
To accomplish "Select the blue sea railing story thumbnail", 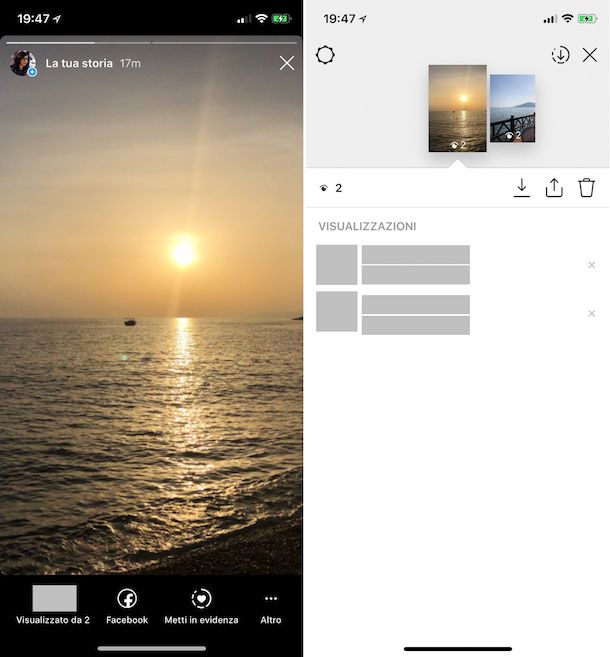I will click(x=512, y=108).
